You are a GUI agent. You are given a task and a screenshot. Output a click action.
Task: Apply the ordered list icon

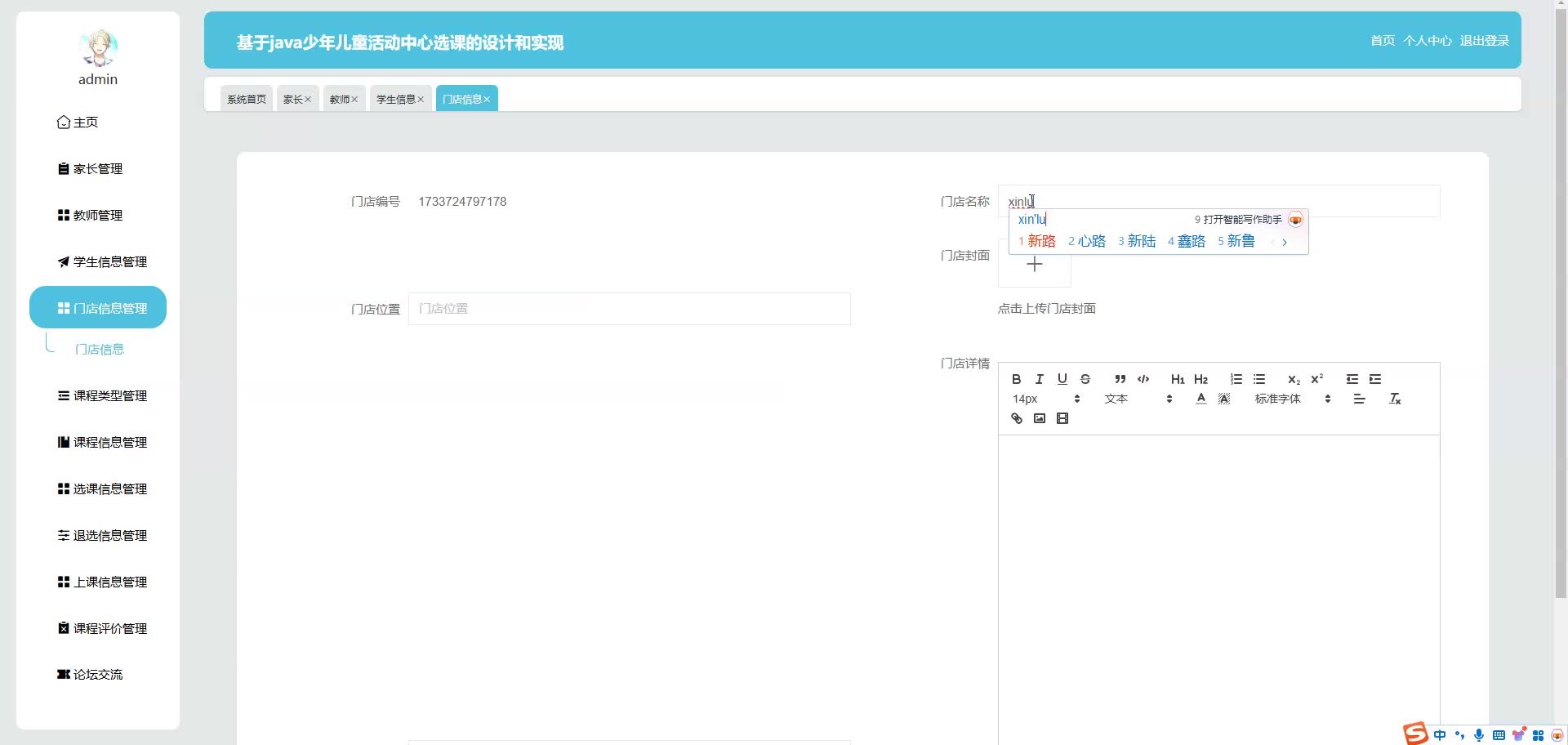[x=1236, y=379]
